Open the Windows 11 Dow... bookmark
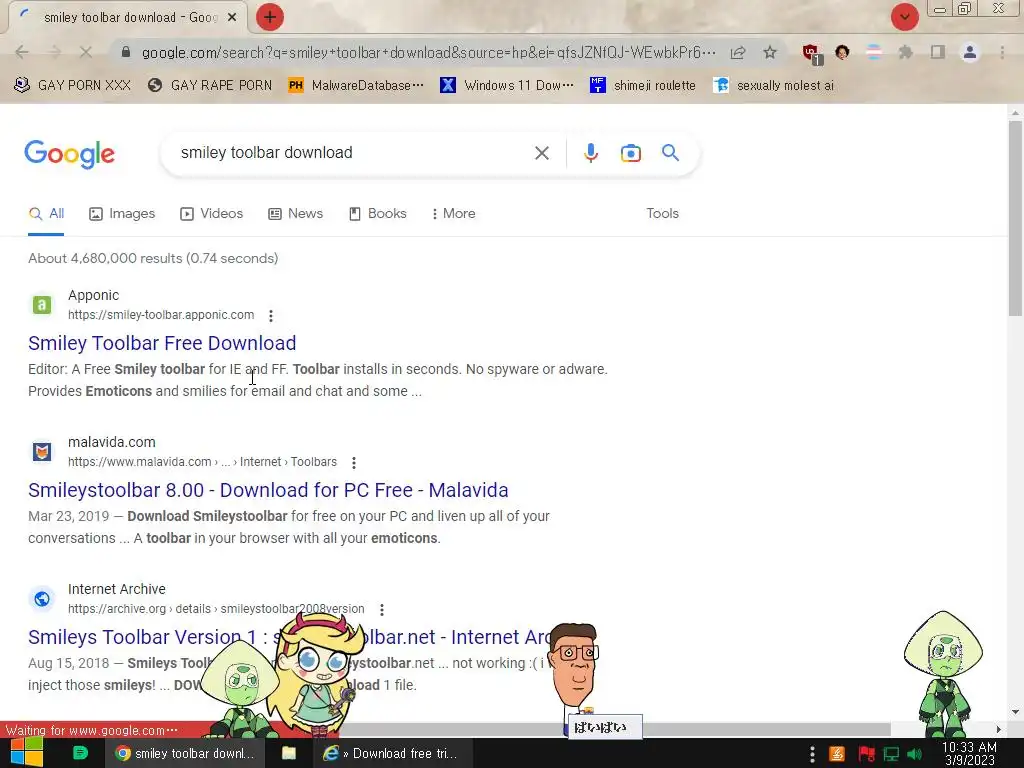This screenshot has width=1024, height=768. pos(507,86)
